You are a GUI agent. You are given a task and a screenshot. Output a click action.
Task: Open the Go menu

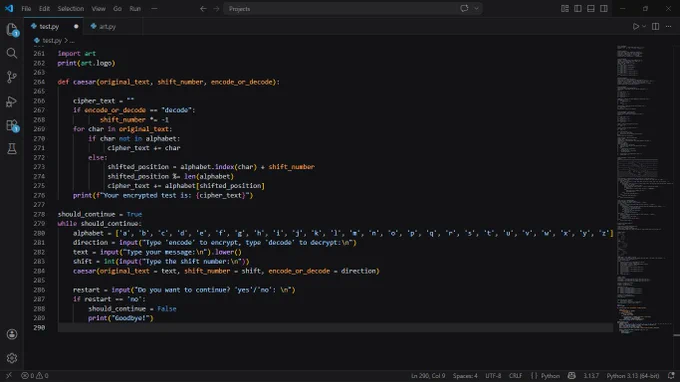click(117, 9)
